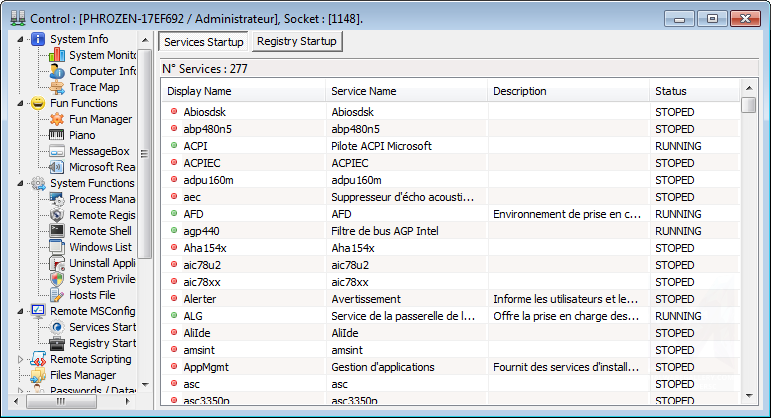The image size is (771, 418).
Task: Launch the Remote Shell icon
Action: click(57, 231)
